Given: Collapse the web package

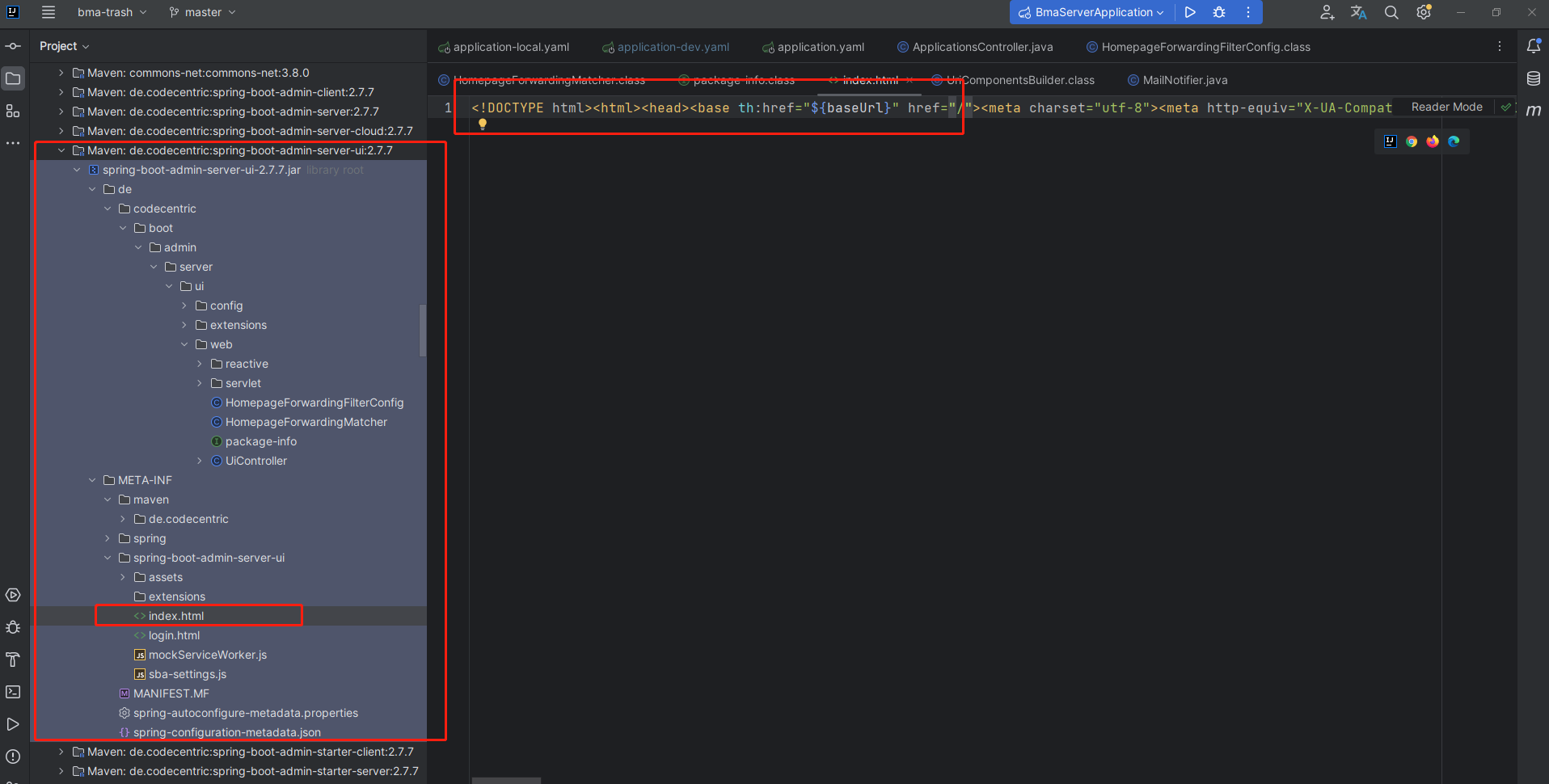Looking at the screenshot, I should click(x=184, y=344).
